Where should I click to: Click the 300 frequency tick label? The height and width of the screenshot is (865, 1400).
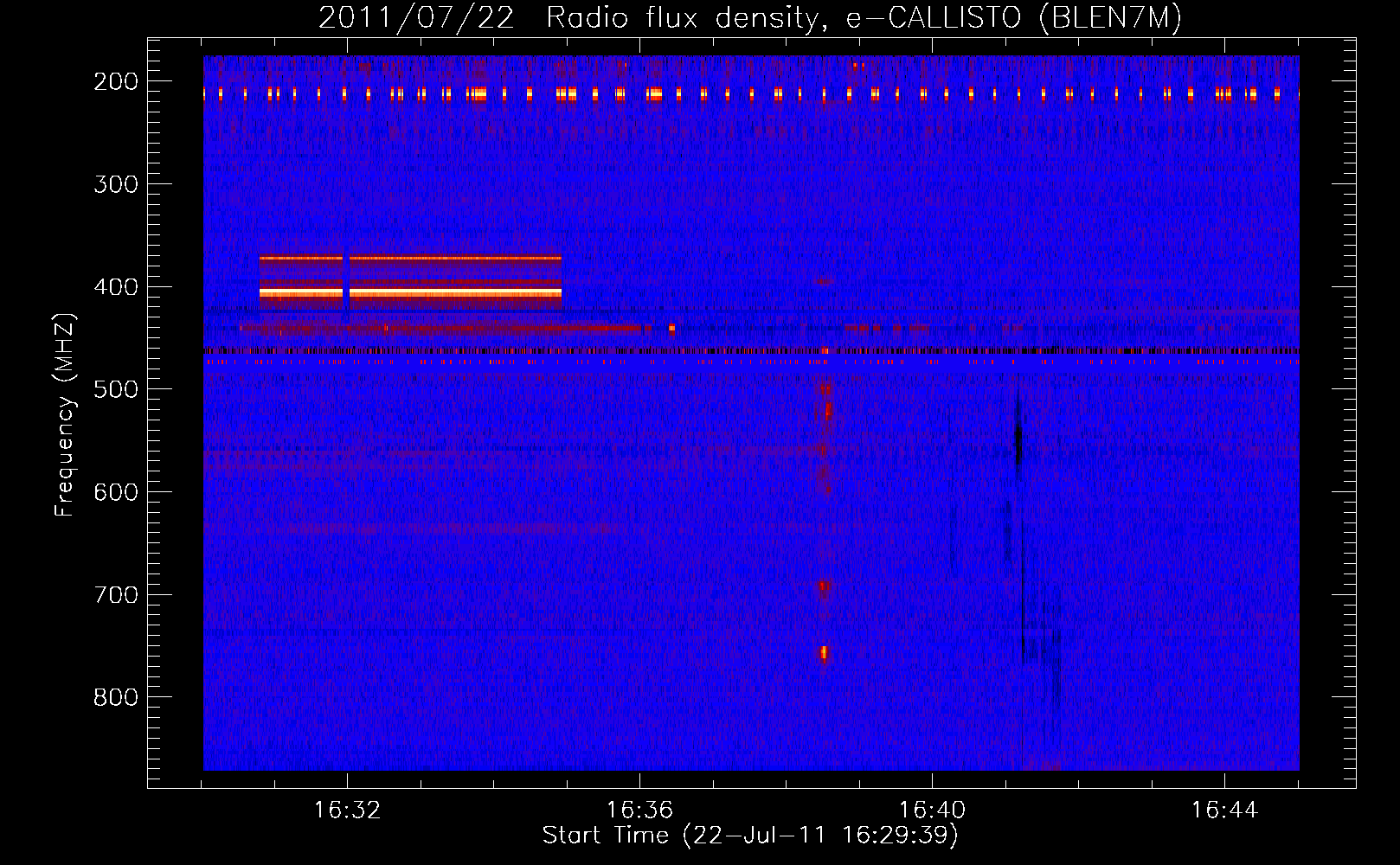coord(116,184)
